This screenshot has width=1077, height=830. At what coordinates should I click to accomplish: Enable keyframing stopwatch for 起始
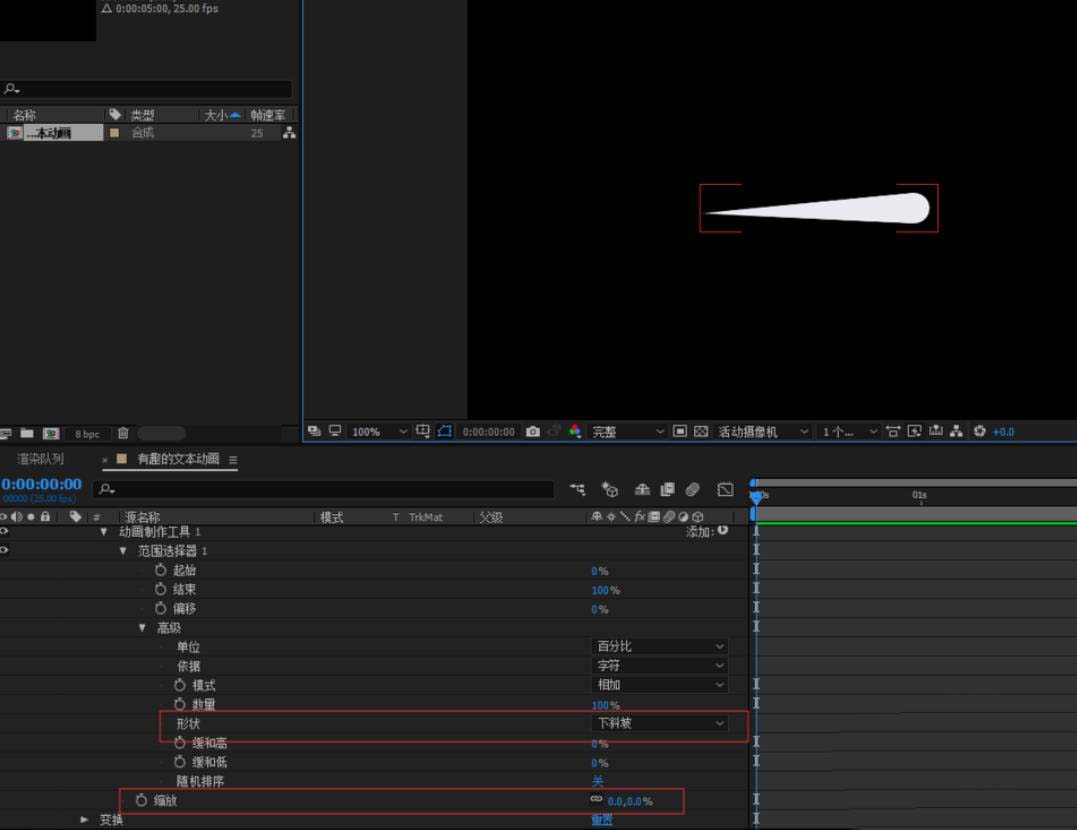point(160,570)
